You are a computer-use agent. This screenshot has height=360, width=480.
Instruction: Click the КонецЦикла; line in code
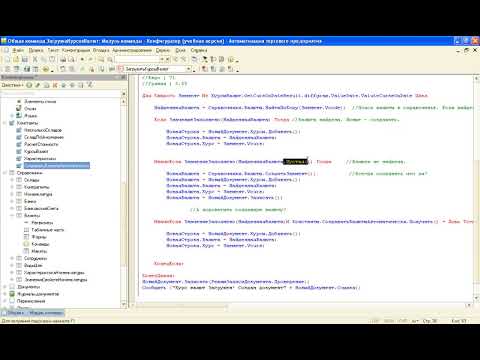click(158, 276)
